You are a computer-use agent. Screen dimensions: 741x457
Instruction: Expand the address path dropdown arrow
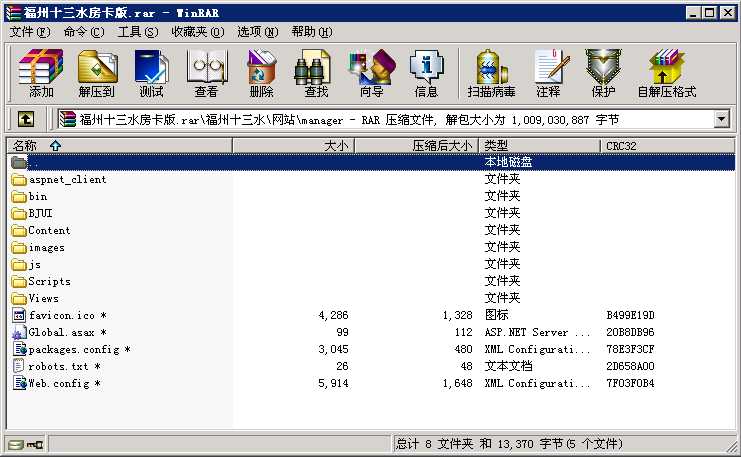click(x=721, y=119)
